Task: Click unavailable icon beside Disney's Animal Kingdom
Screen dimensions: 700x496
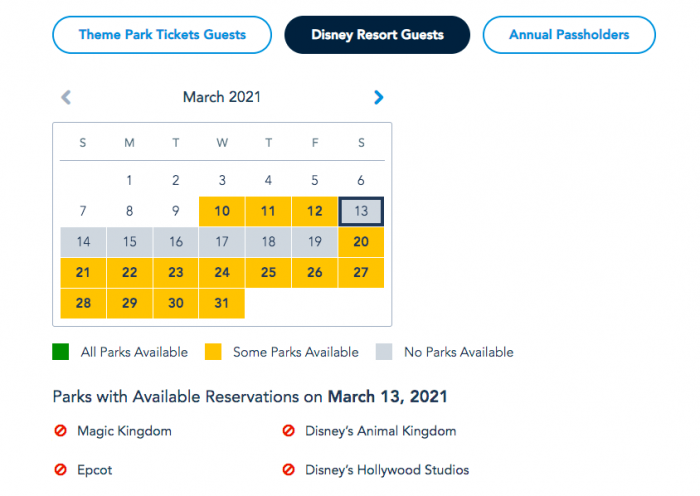Action: pyautogui.click(x=288, y=431)
